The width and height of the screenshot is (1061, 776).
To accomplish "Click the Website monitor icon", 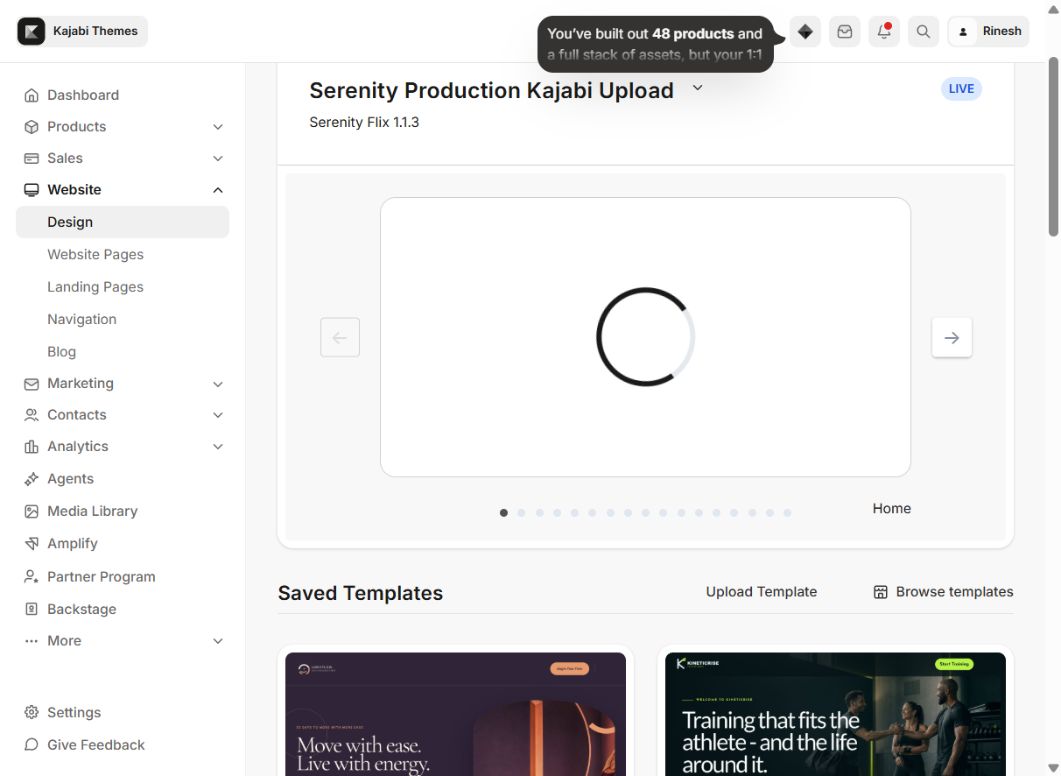I will pos(31,190).
